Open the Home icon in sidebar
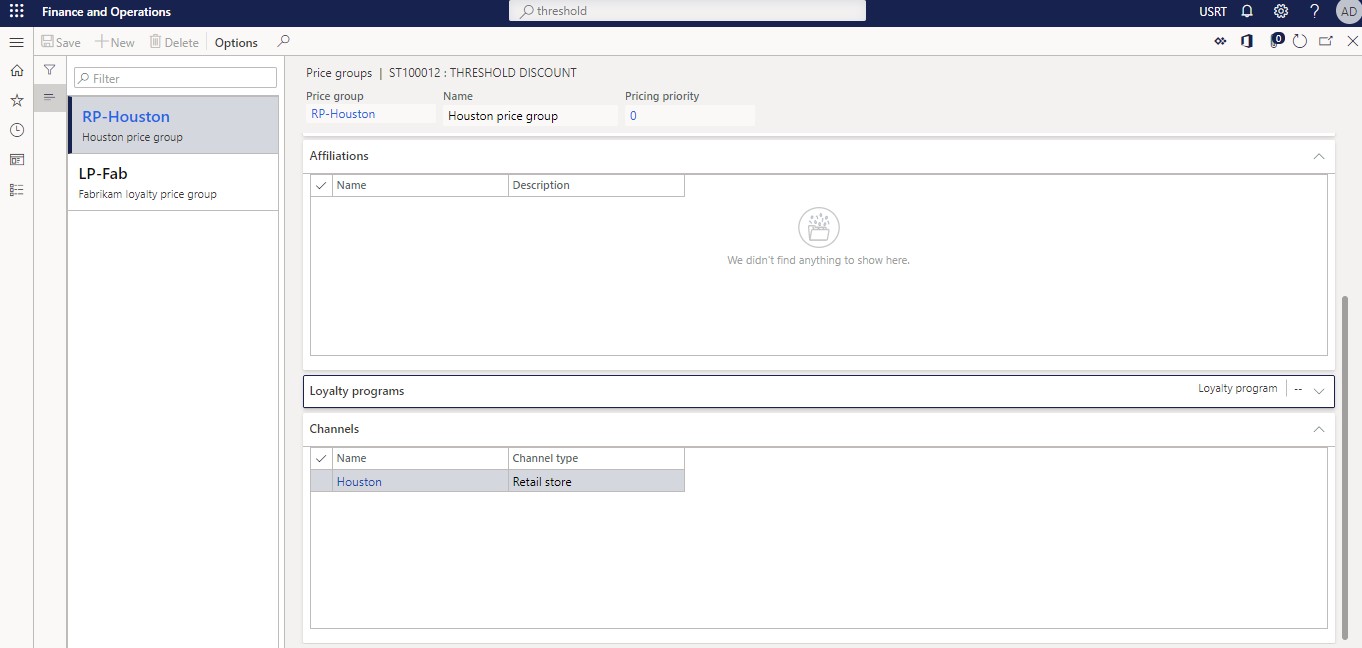The width and height of the screenshot is (1362, 648). pyautogui.click(x=16, y=71)
